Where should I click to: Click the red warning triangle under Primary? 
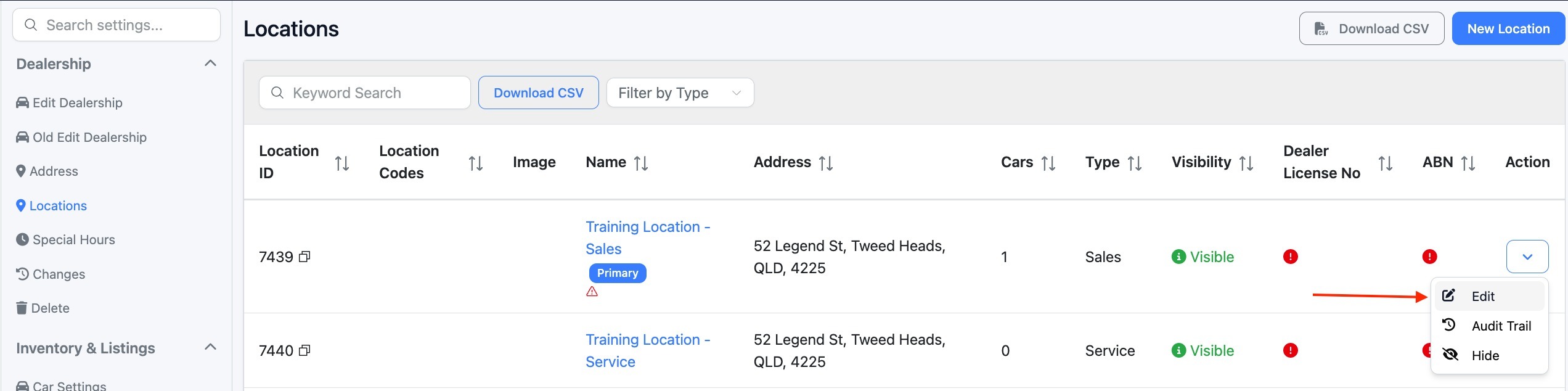point(592,292)
